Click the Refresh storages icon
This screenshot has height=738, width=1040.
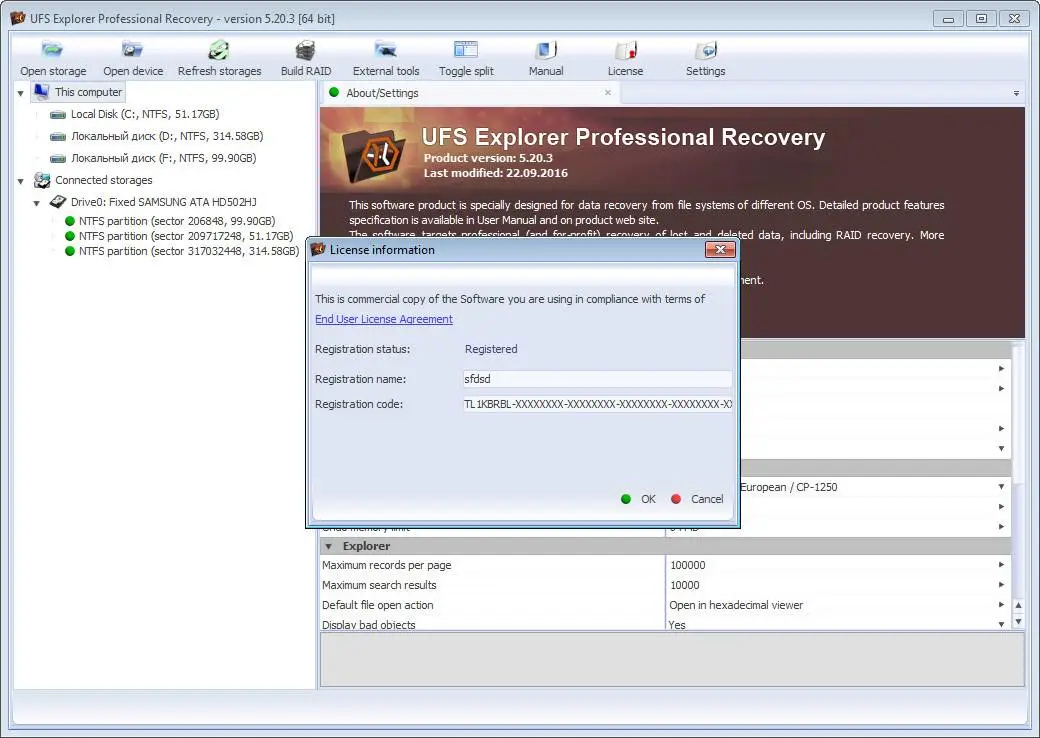(x=219, y=50)
